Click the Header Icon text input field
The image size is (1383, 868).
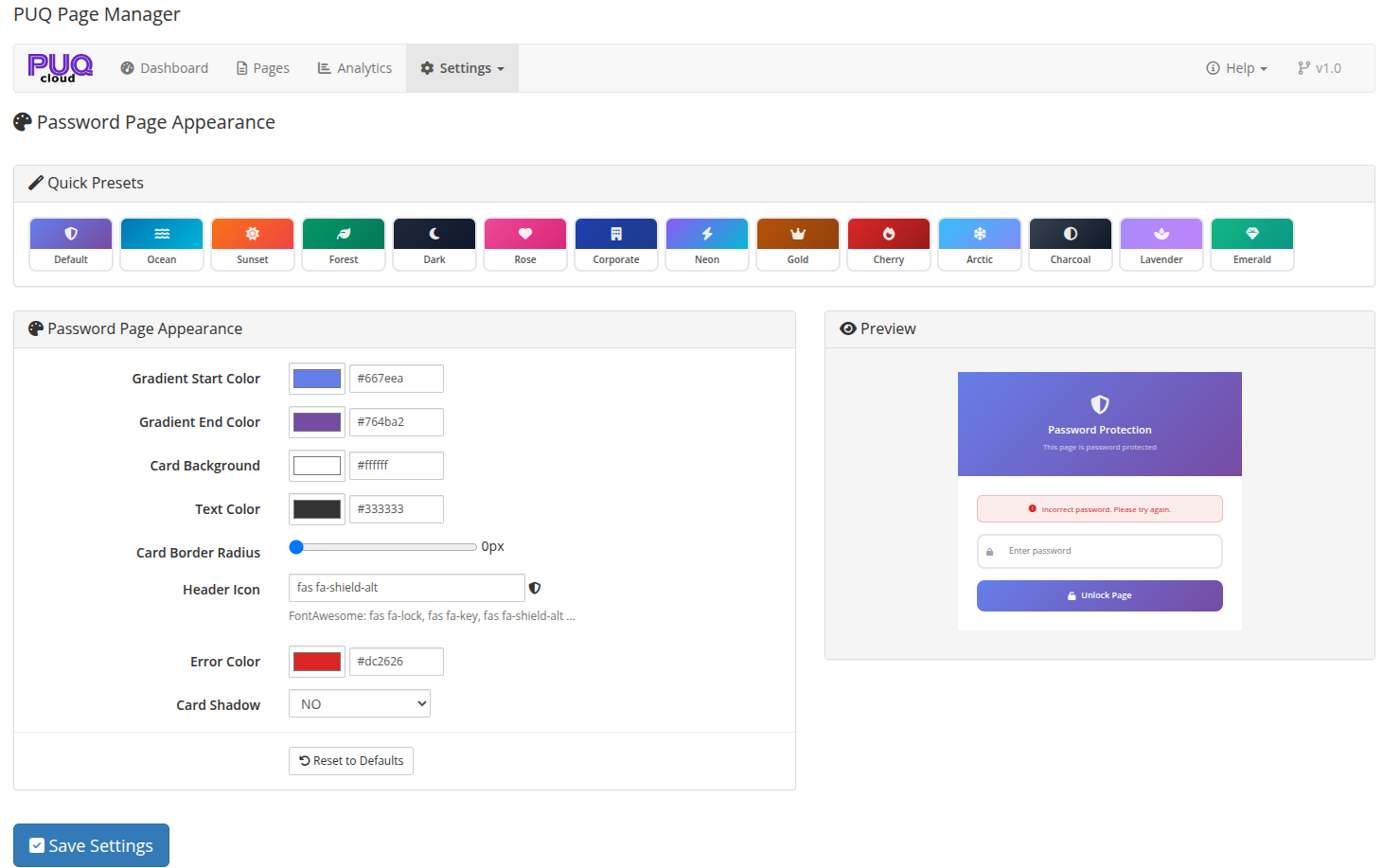click(406, 588)
